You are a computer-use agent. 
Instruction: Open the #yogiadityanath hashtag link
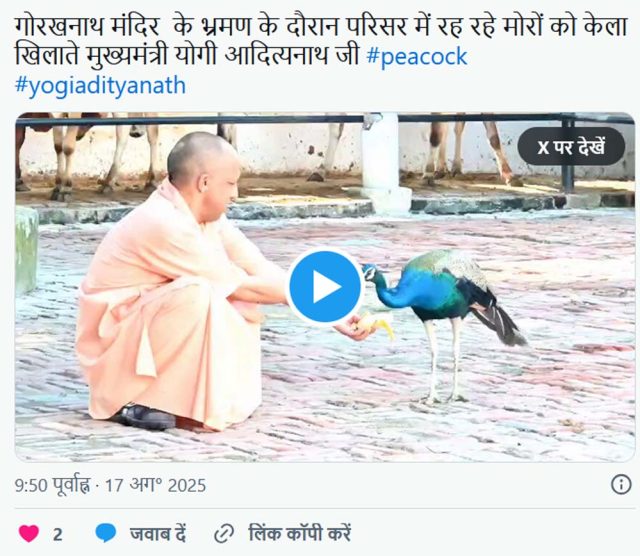[100, 85]
